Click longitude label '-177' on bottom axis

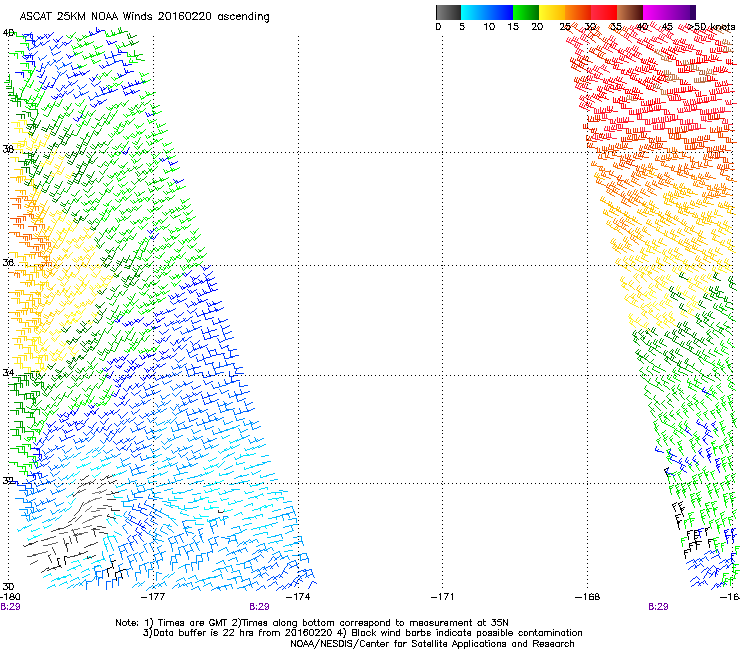coord(154,597)
